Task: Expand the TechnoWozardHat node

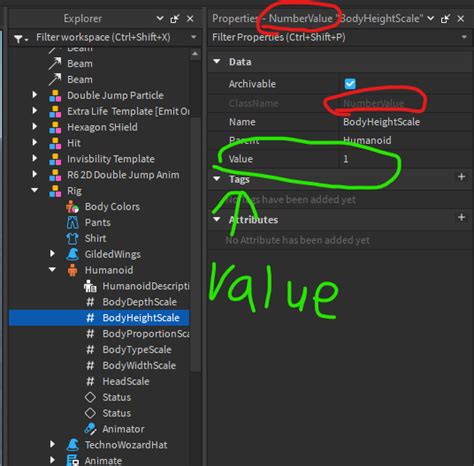Action: tap(52, 444)
